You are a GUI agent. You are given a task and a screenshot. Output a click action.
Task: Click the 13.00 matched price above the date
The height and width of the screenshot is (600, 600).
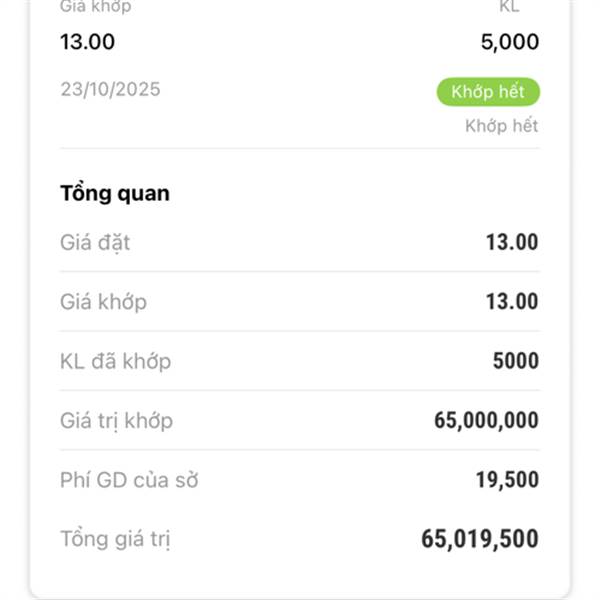(x=87, y=42)
